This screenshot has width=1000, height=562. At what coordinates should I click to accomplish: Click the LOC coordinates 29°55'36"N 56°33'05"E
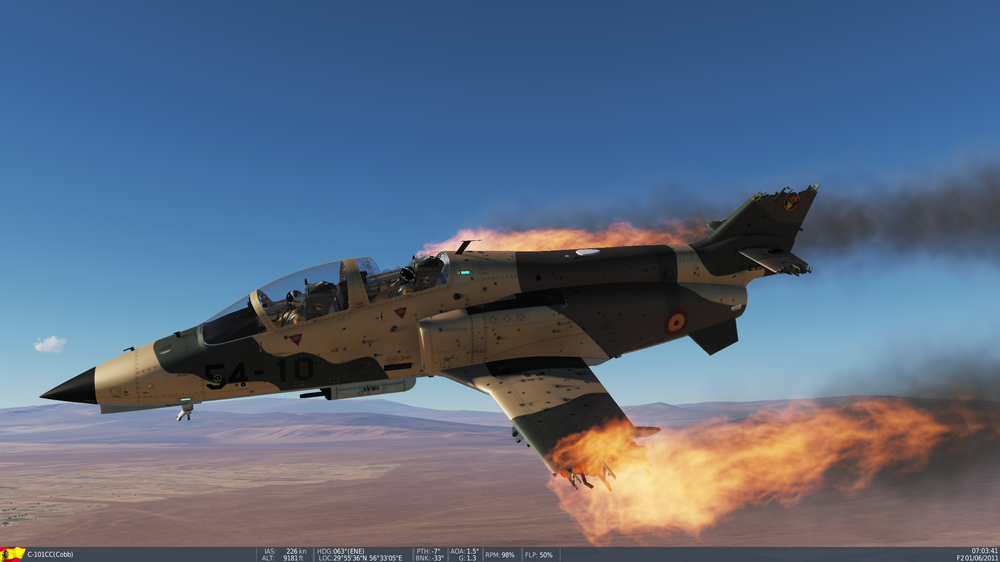[x=360, y=558]
